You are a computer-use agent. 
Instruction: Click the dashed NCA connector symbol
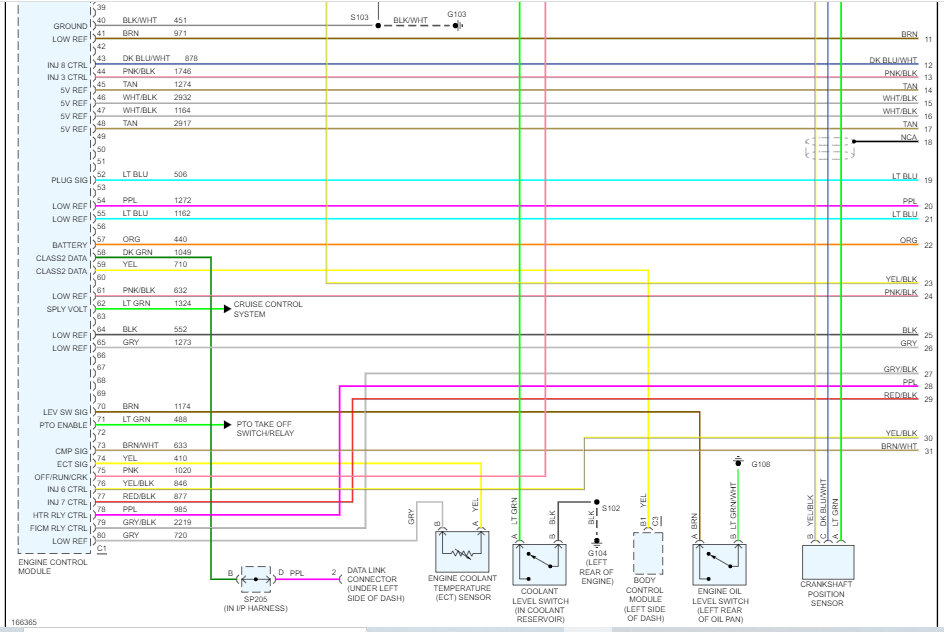[x=830, y=148]
